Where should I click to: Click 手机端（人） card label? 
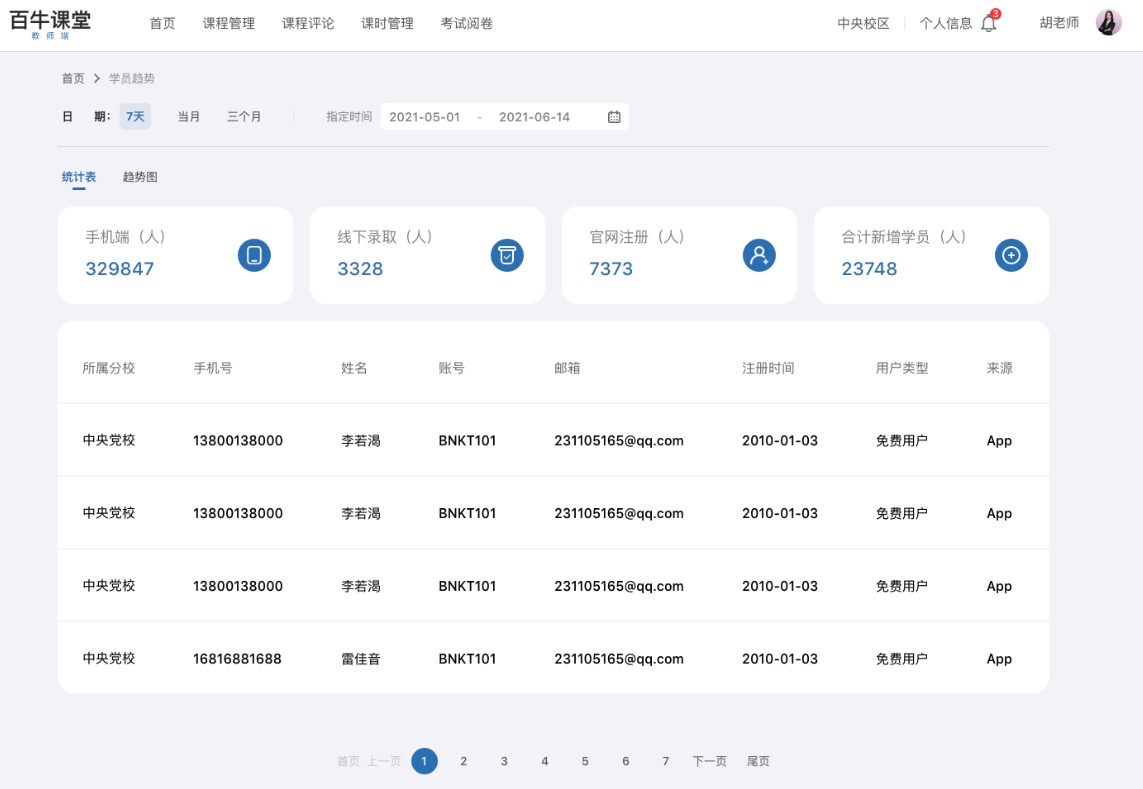pos(125,237)
